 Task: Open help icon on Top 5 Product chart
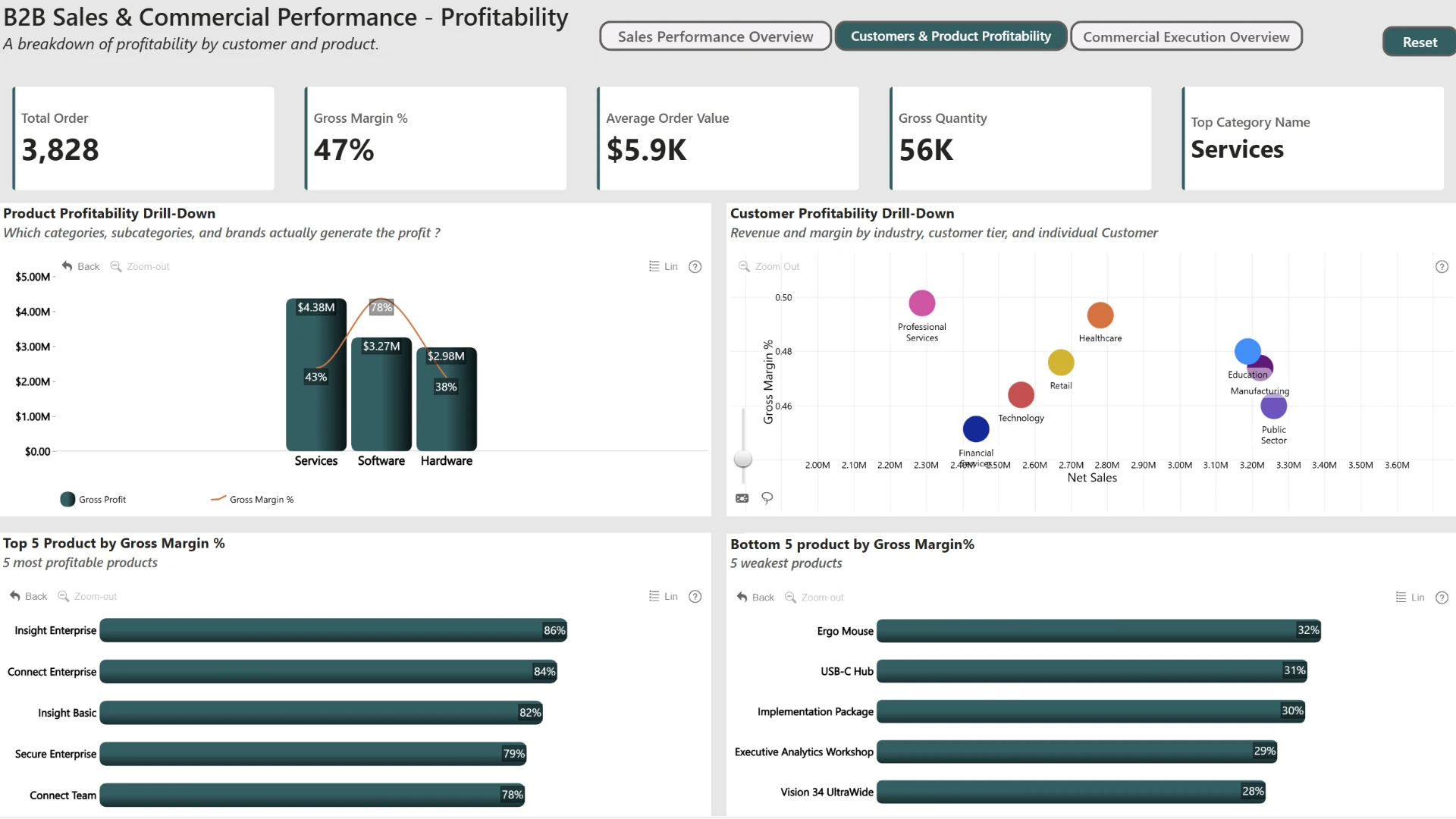[695, 596]
